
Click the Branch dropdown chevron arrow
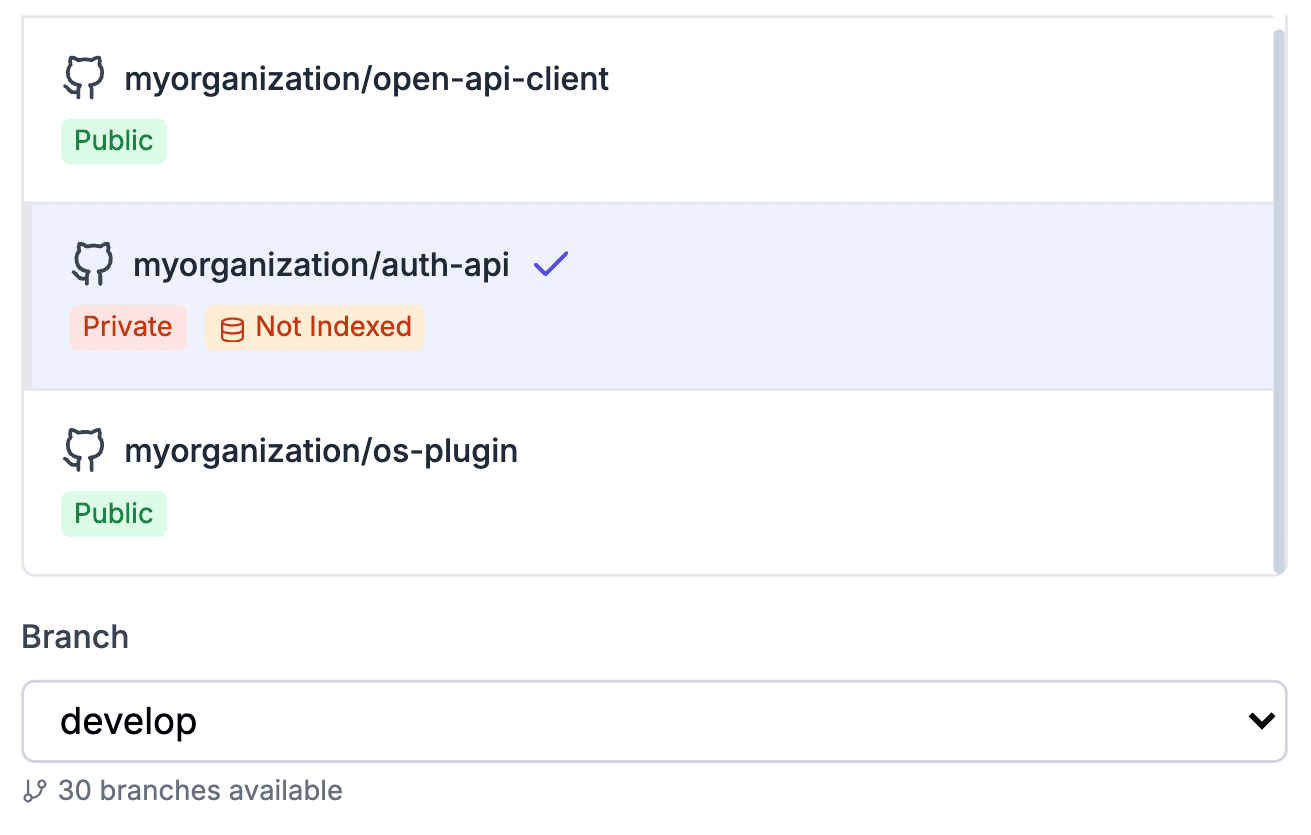click(1262, 721)
